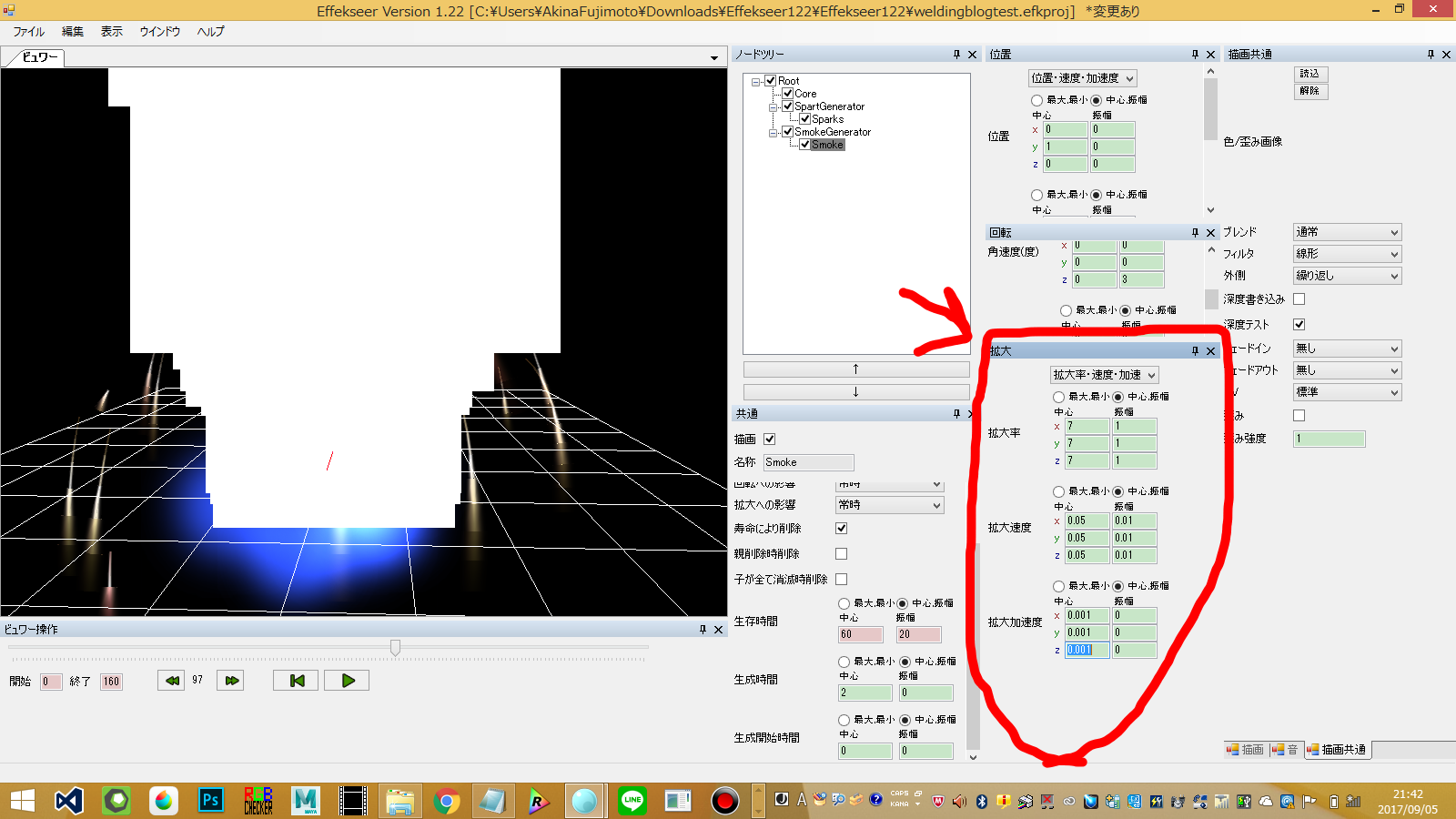Toggle SmokeGenerator node checkbox
The width and height of the screenshot is (1456, 819).
click(788, 132)
